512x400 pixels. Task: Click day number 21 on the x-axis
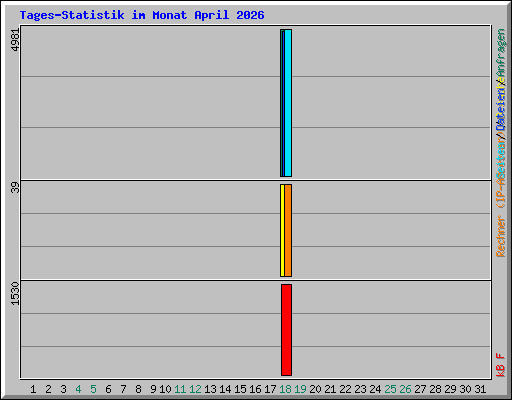330,389
